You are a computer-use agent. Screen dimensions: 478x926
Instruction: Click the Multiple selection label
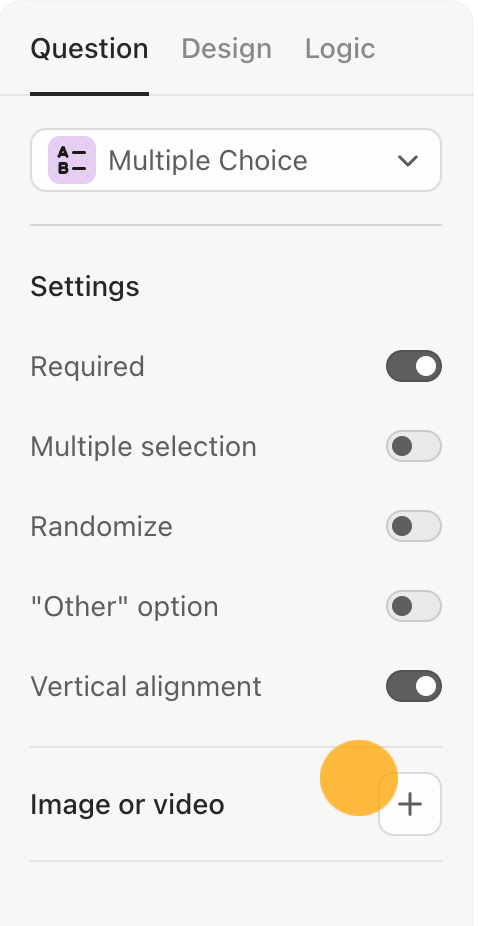pos(144,446)
